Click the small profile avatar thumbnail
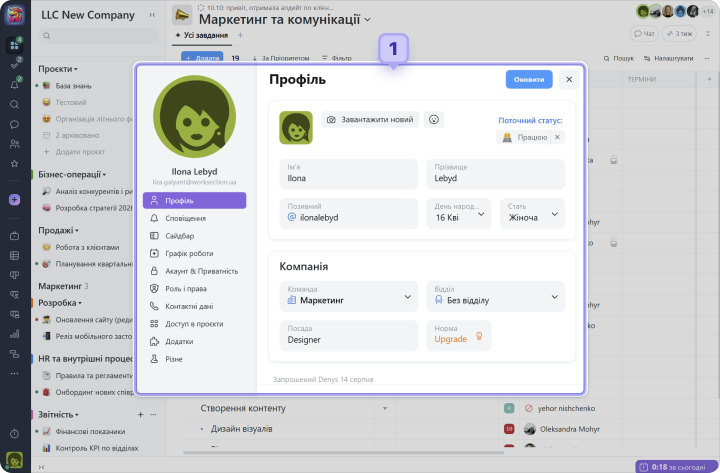This screenshot has height=473, width=720. point(295,127)
